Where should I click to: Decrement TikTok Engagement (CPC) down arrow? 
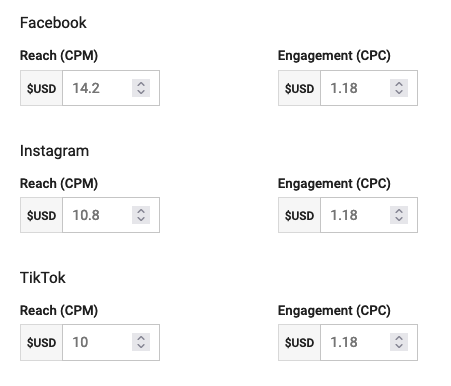(x=399, y=346)
